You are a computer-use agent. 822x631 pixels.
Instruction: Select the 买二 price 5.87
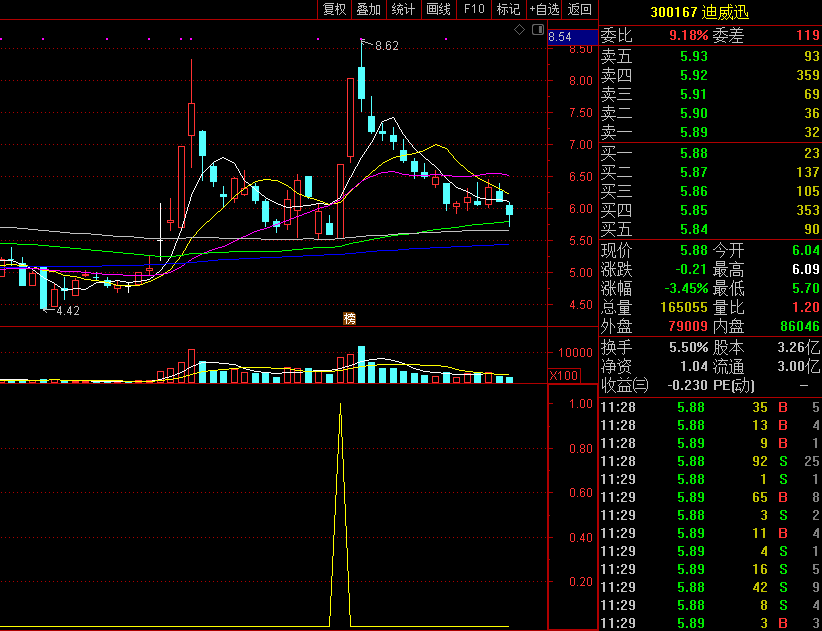[694, 172]
